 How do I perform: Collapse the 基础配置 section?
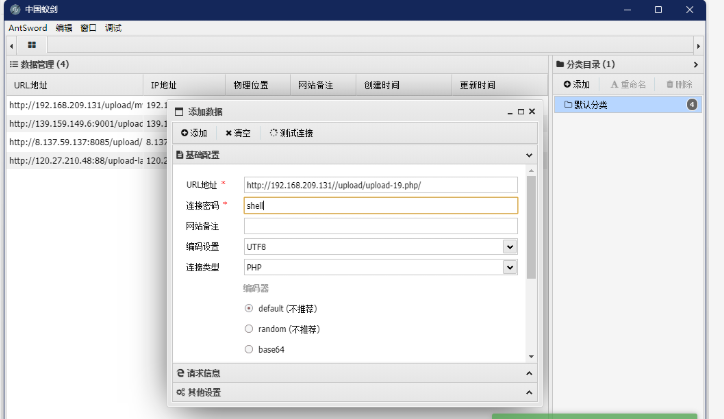point(529,155)
